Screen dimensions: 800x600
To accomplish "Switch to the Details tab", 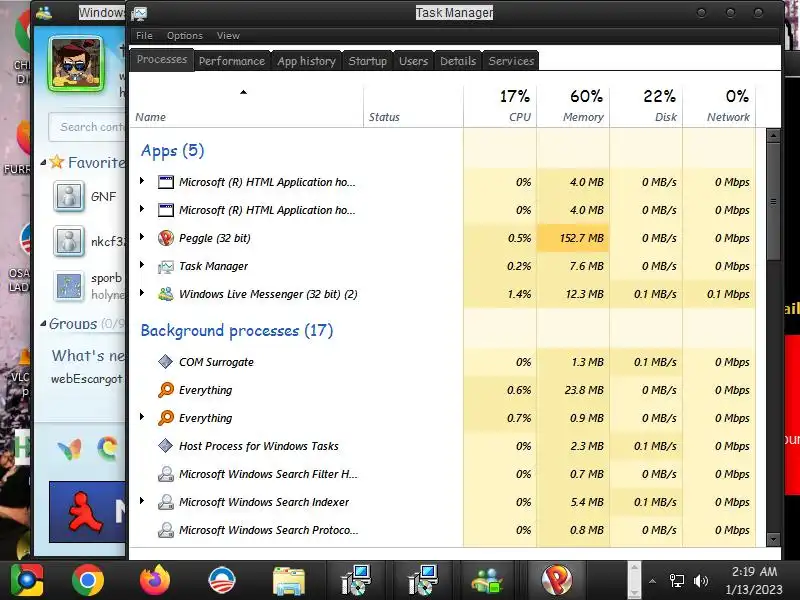I will tap(458, 61).
